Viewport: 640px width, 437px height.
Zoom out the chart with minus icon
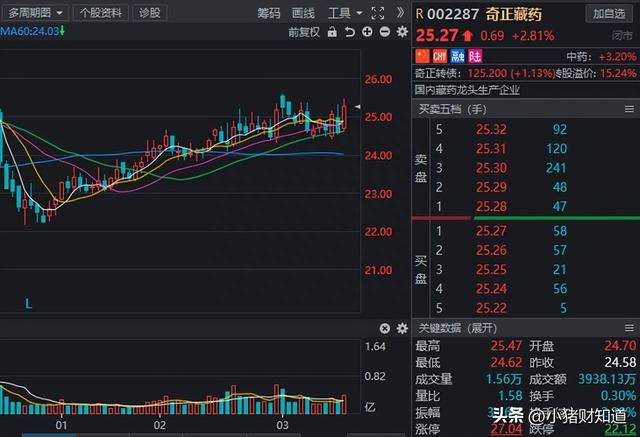coord(384,32)
